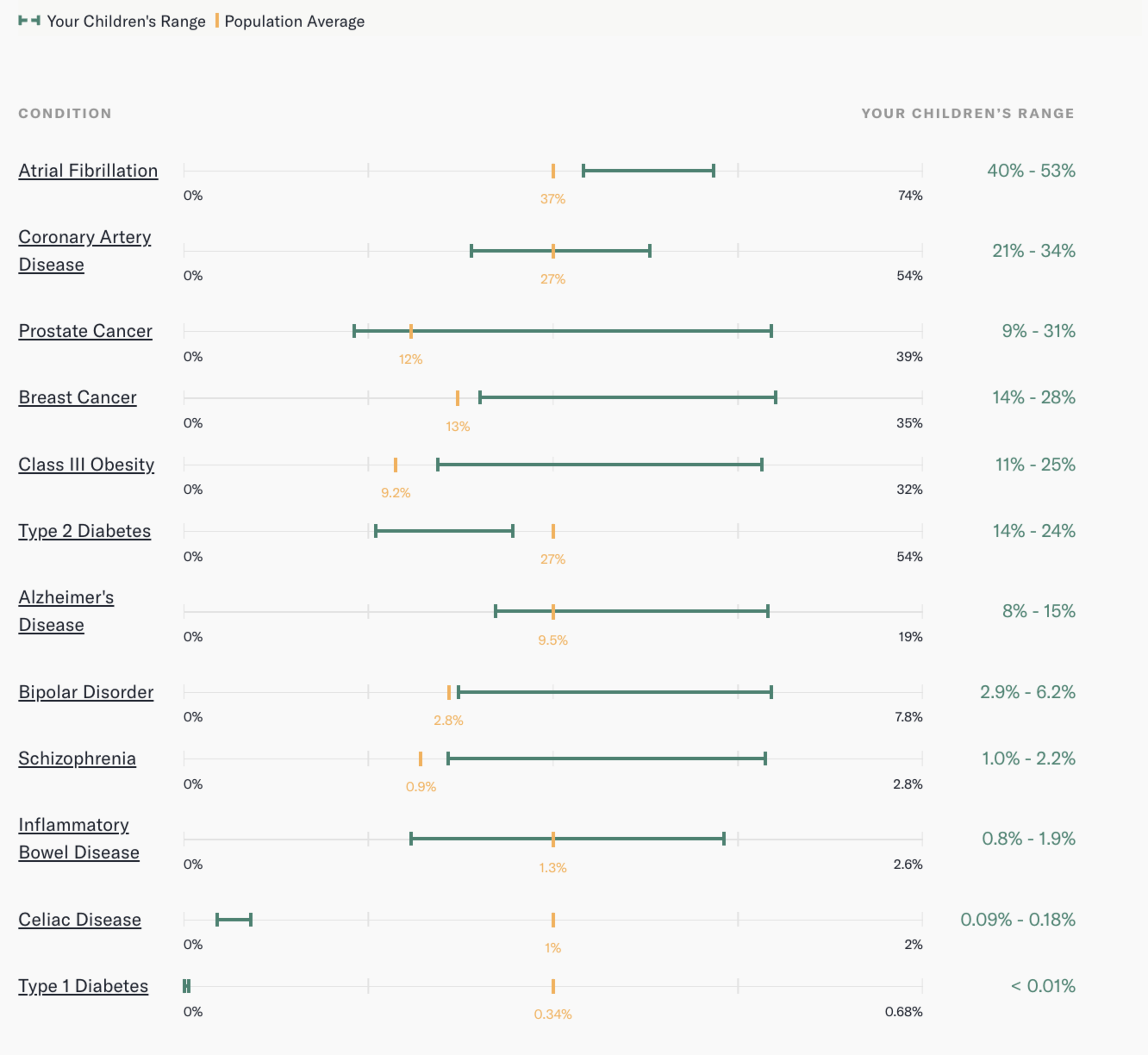Open the Alzheimer's Disease condition link

(x=66, y=611)
